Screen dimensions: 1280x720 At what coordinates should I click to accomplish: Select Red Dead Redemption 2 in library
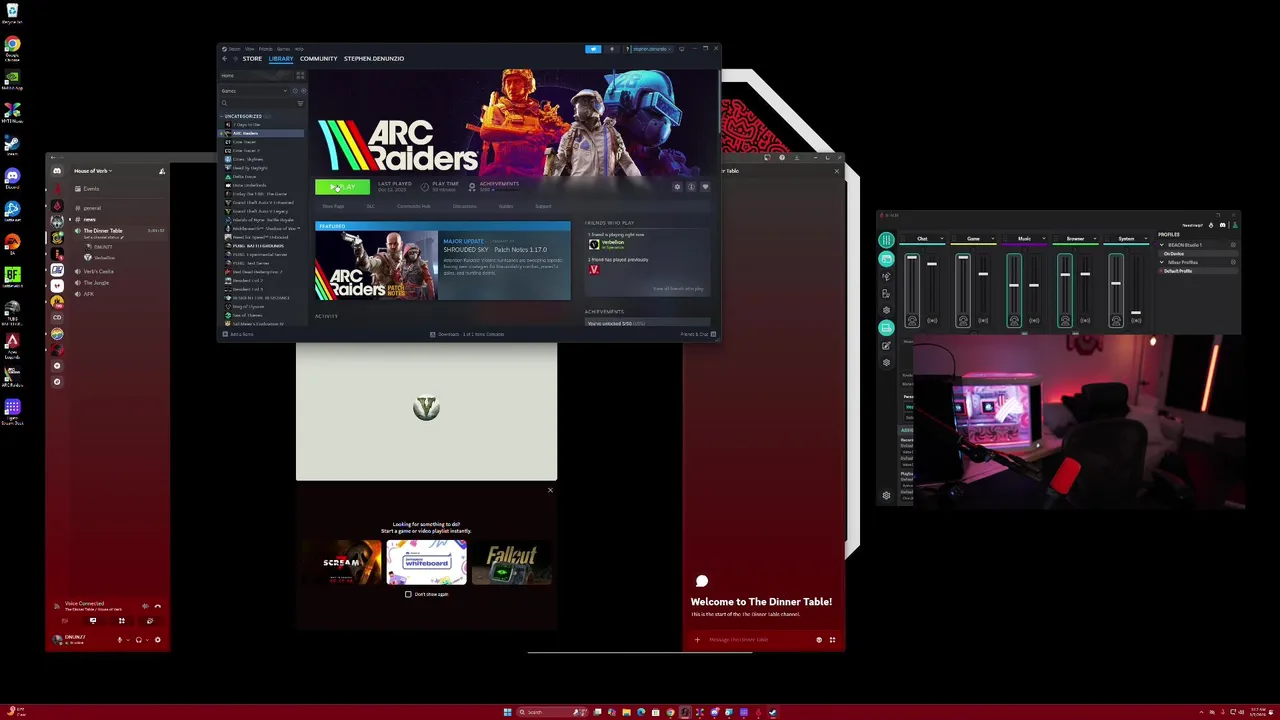point(258,272)
